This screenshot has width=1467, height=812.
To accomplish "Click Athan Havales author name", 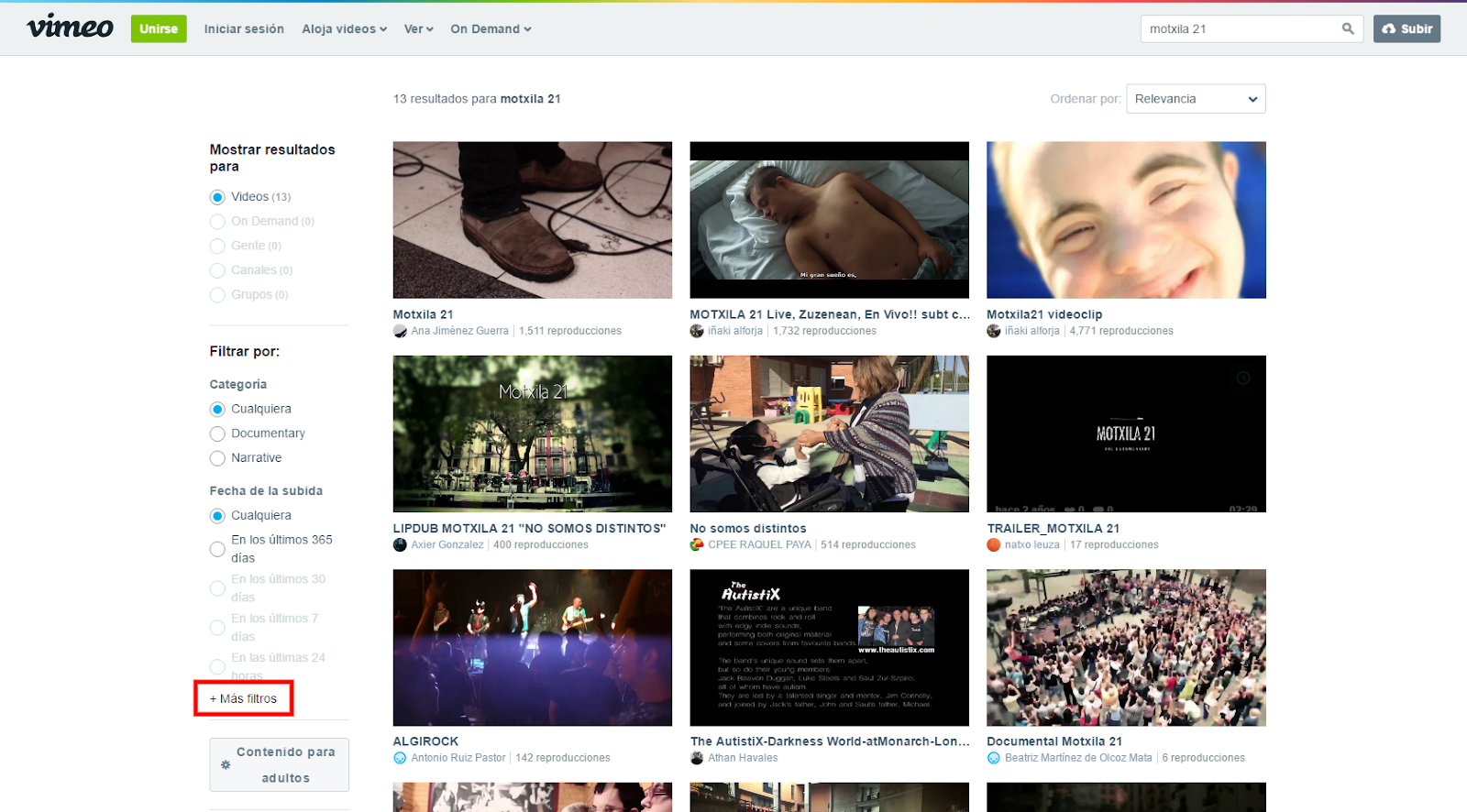I will tap(743, 758).
